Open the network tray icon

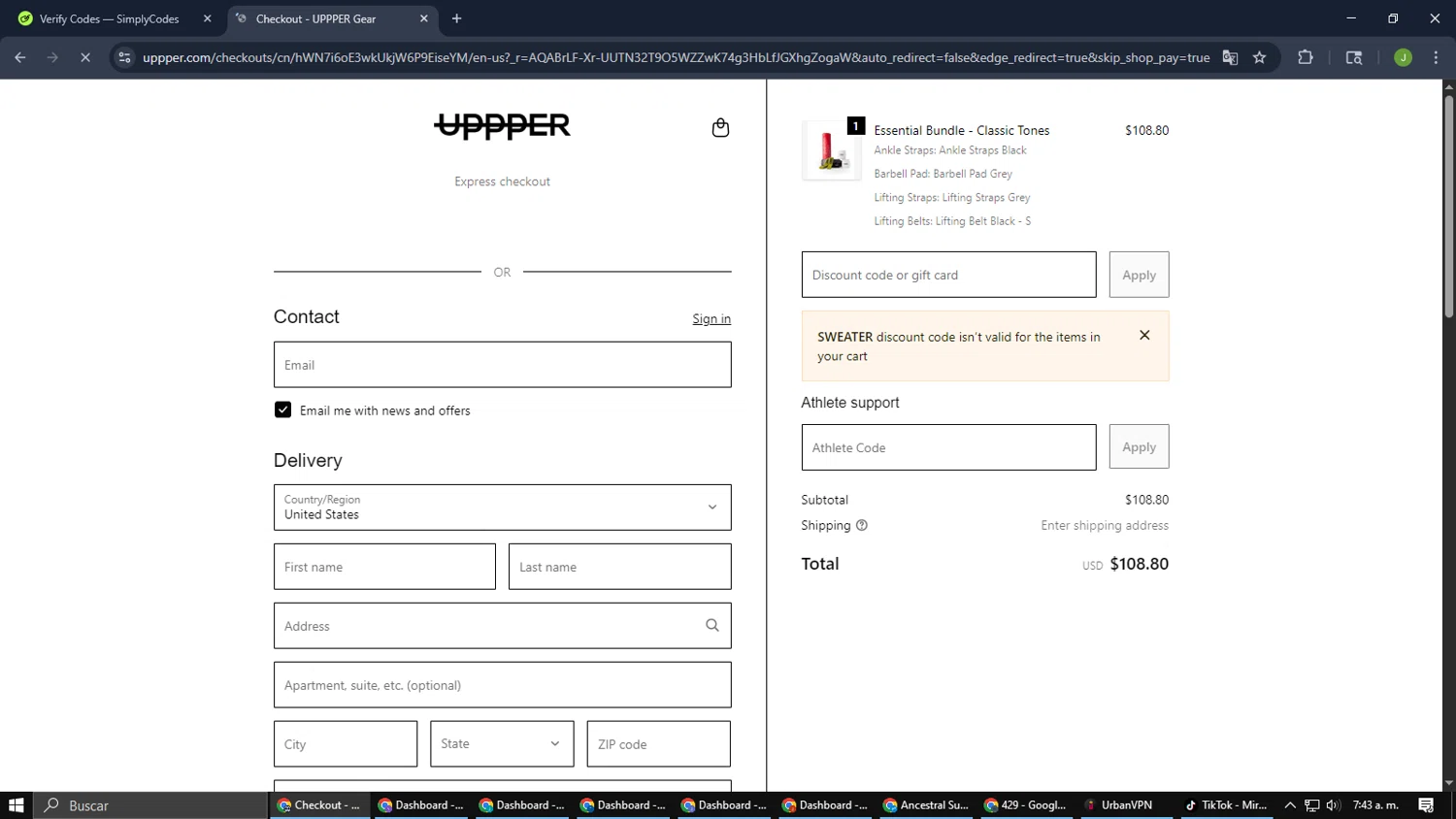coord(1311,805)
